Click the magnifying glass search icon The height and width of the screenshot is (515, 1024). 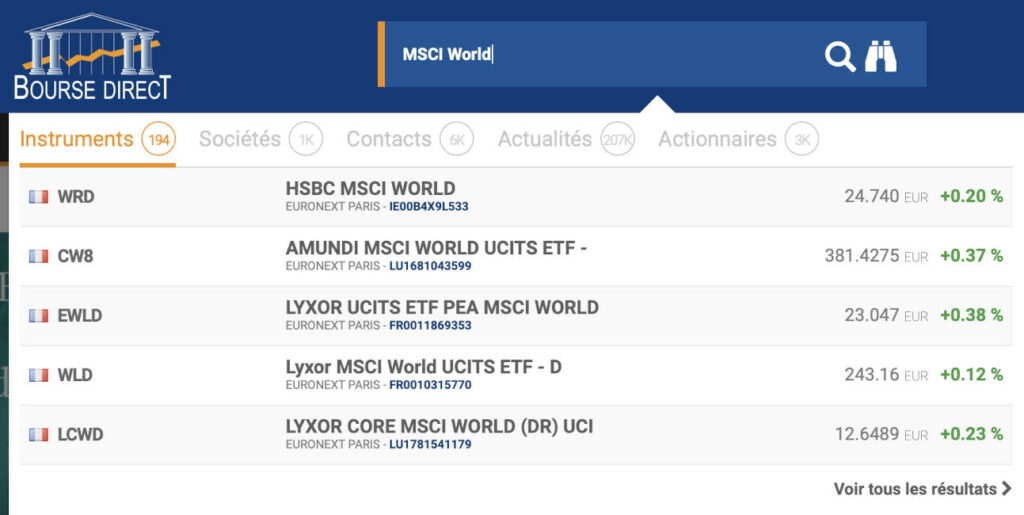pyautogui.click(x=839, y=56)
